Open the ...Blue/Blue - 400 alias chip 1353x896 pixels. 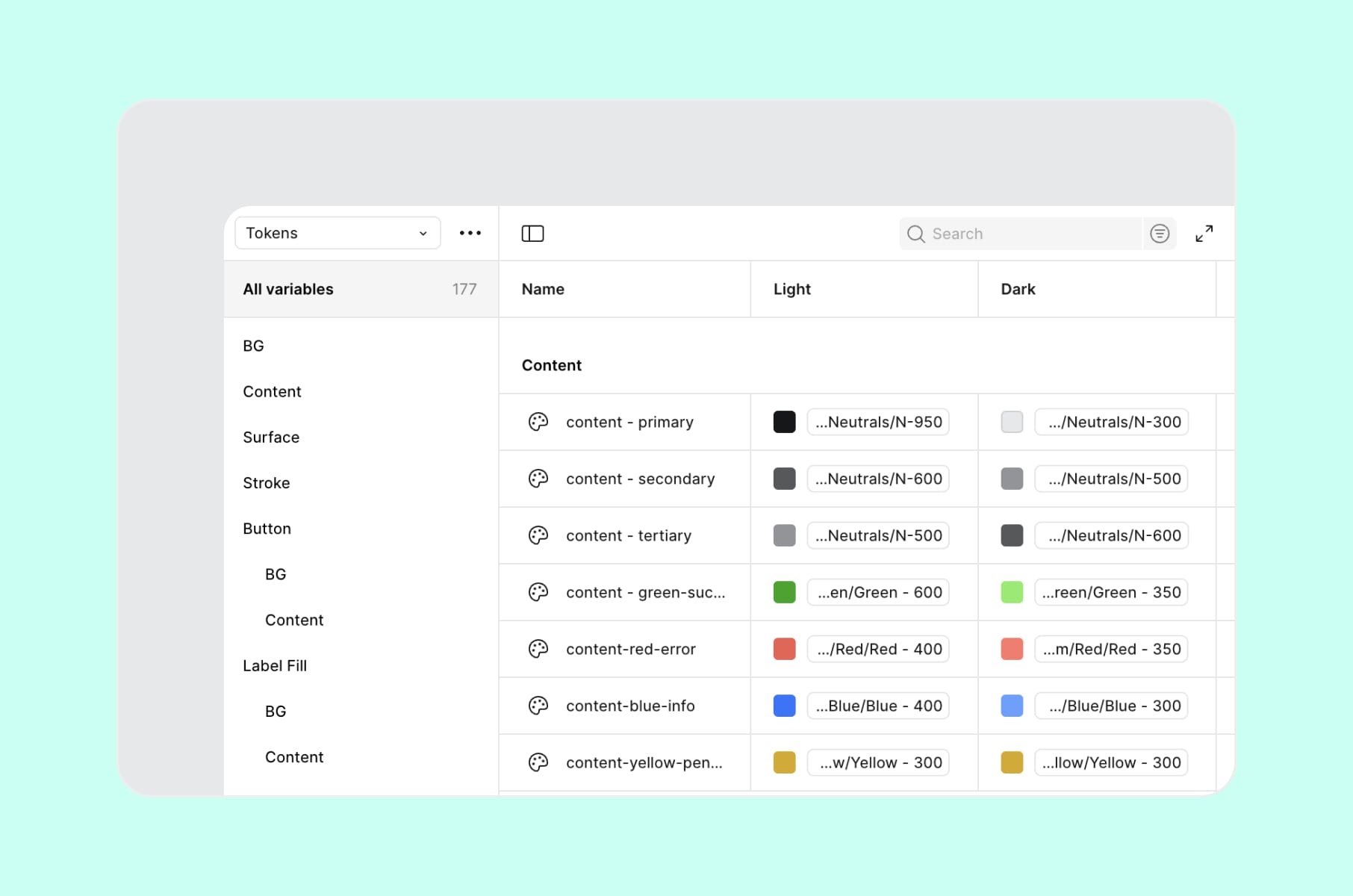pos(878,706)
